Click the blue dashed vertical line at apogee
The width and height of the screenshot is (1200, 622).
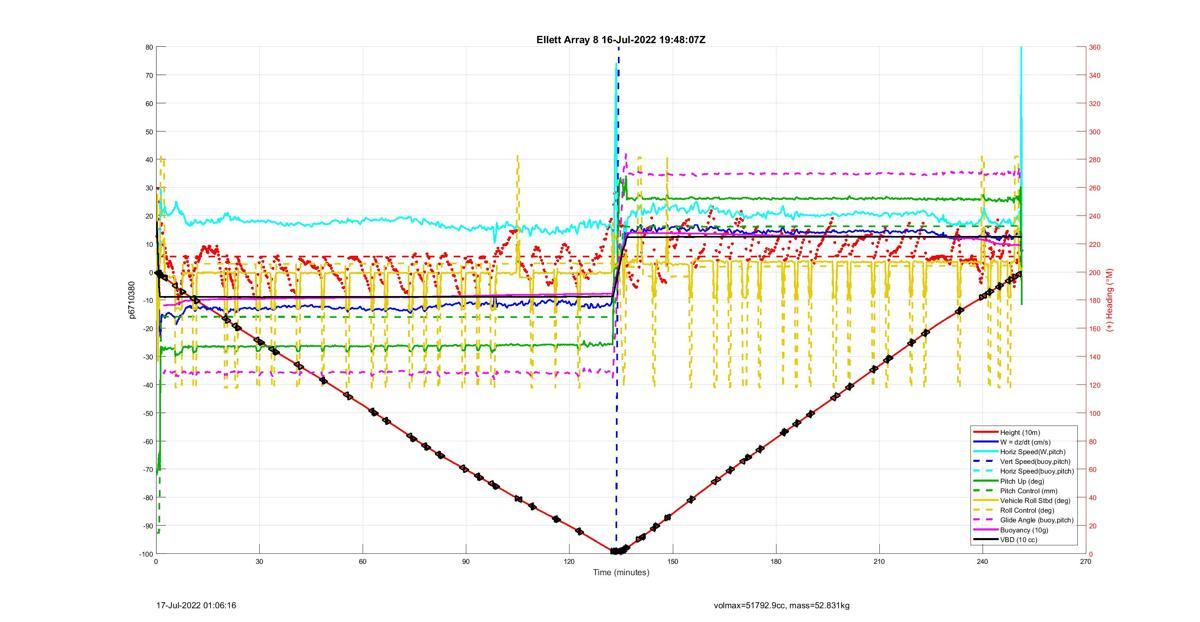(x=617, y=300)
